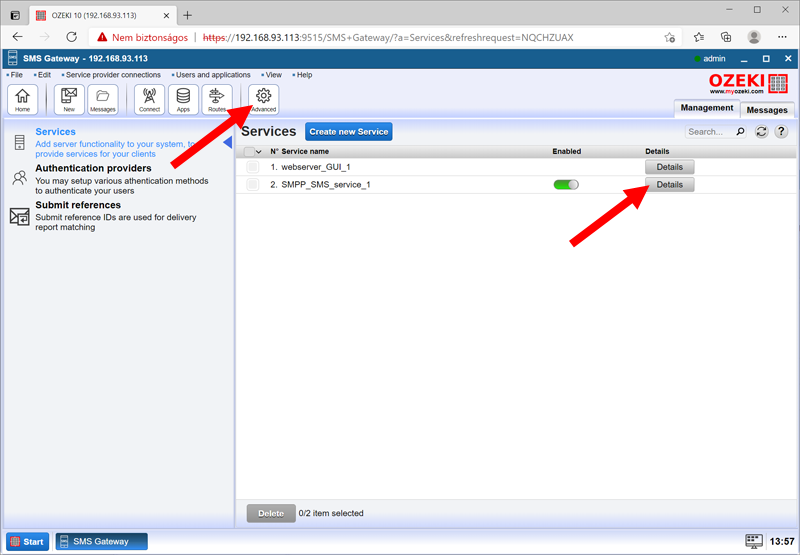Open the Service provider connections menu
The width and height of the screenshot is (800, 555).
(x=111, y=74)
